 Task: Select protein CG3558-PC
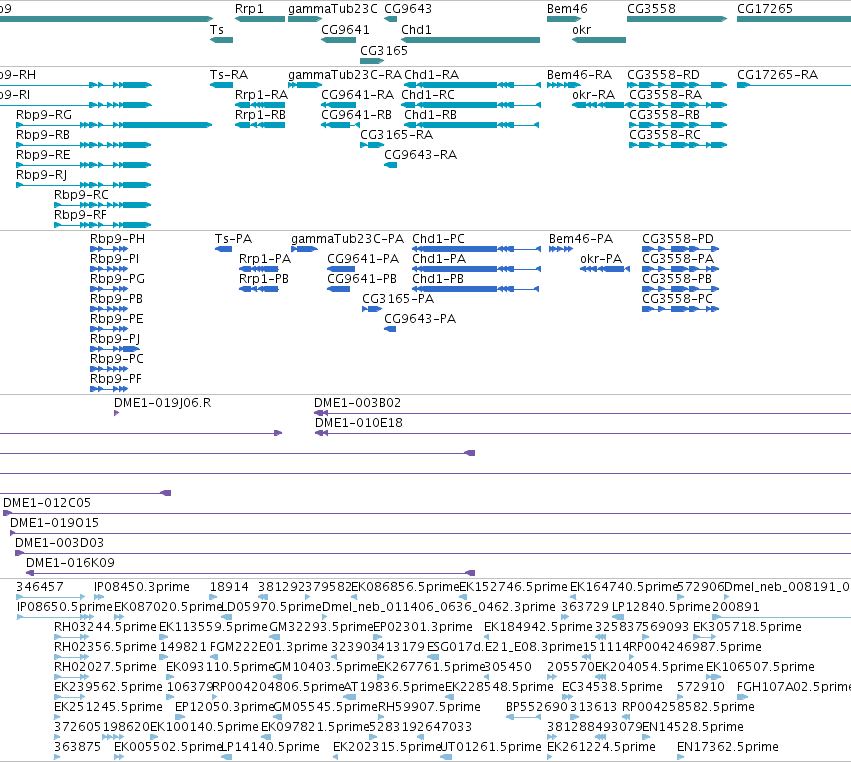pos(681,309)
